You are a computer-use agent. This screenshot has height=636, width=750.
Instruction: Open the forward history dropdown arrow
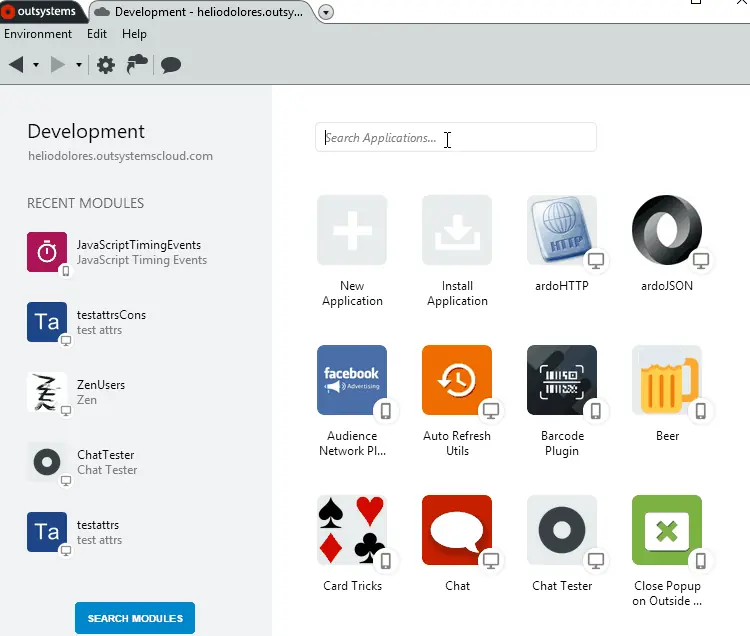(79, 65)
